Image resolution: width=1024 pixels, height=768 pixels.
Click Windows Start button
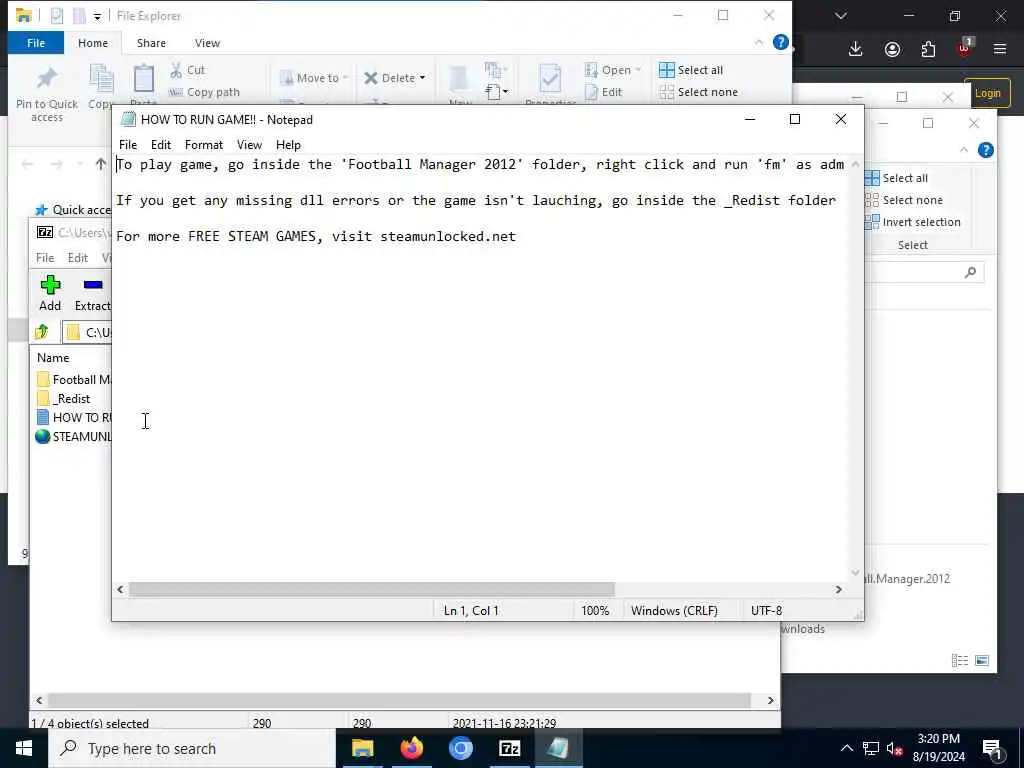(x=24, y=748)
